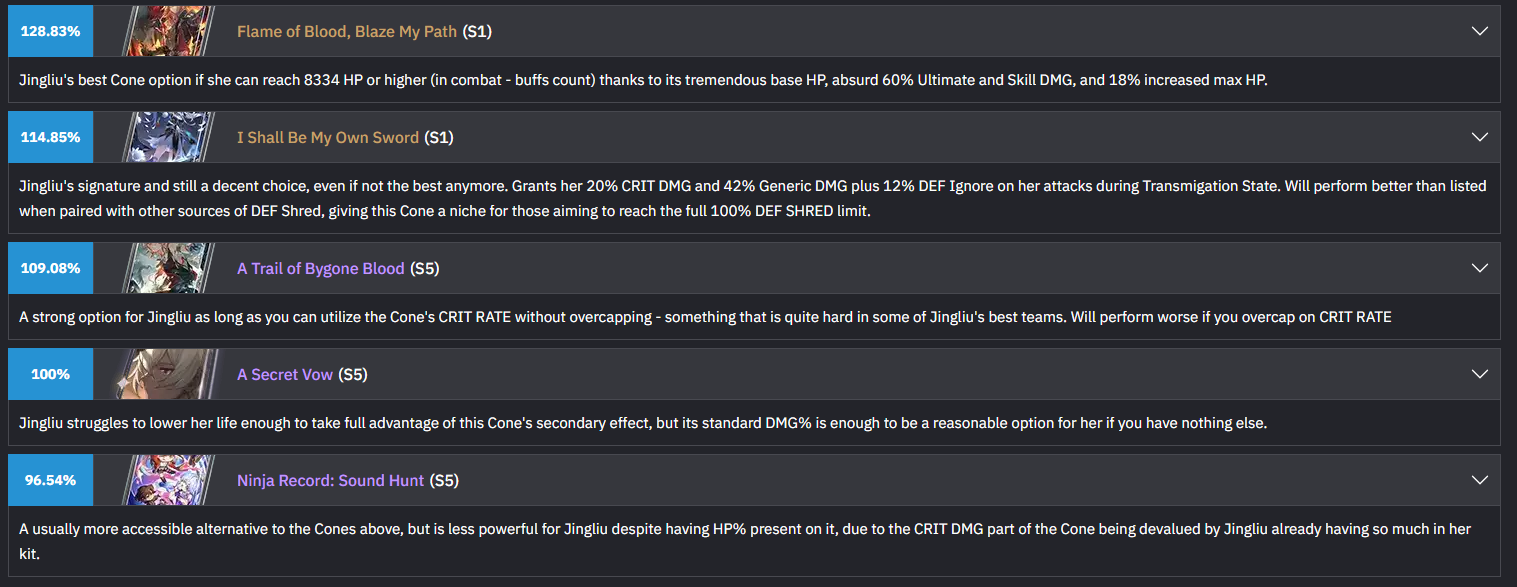Screen dimensions: 1517x587
Task: Click the 114.85% performance badge
Action: (50, 137)
